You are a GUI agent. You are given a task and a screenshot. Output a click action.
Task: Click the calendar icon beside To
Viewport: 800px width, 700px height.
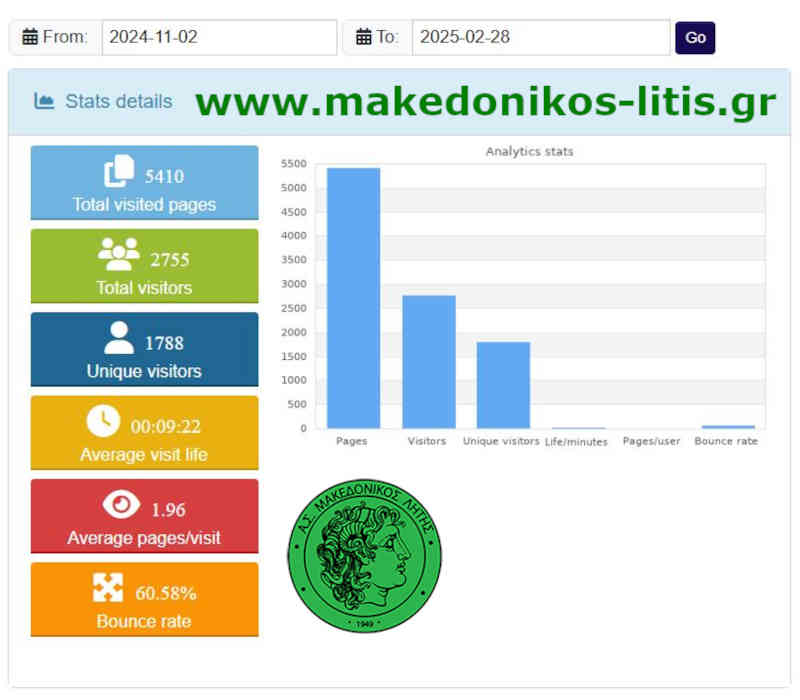coord(364,38)
